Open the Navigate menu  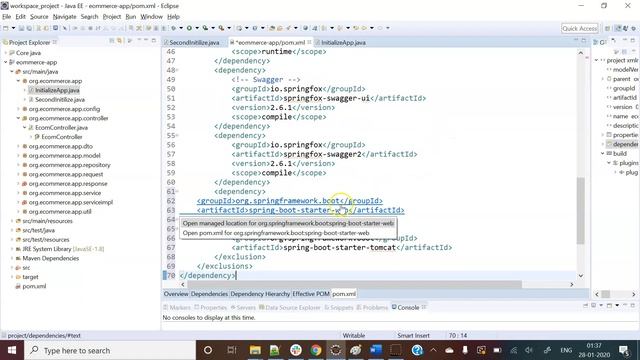click(x=64, y=17)
